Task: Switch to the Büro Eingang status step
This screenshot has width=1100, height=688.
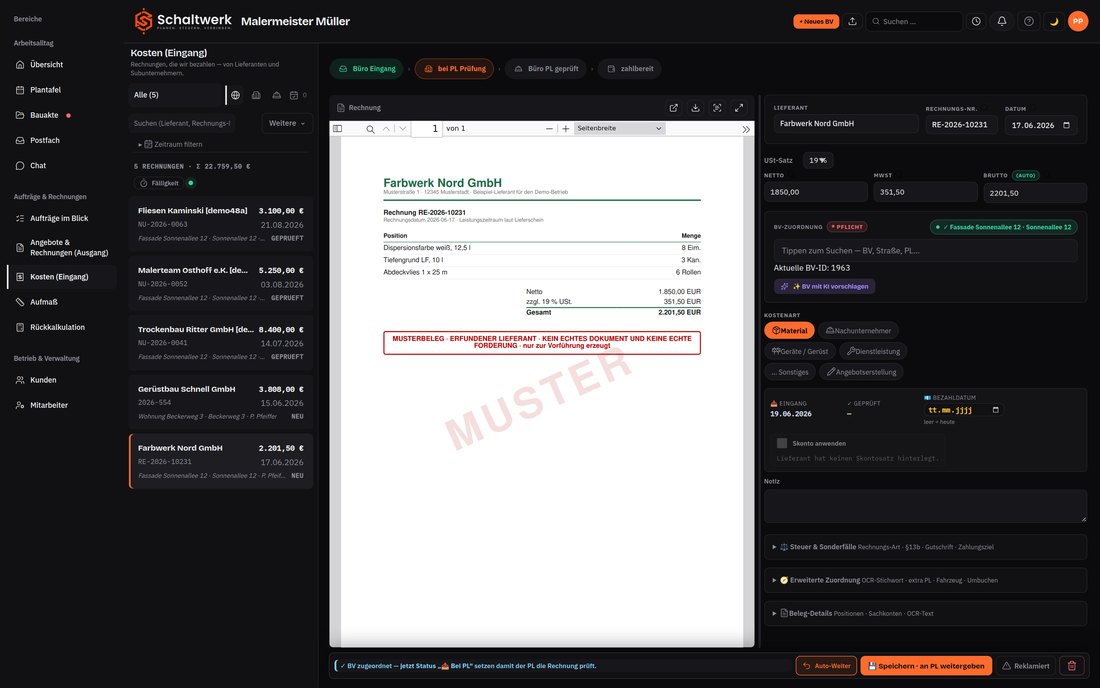Action: (367, 69)
